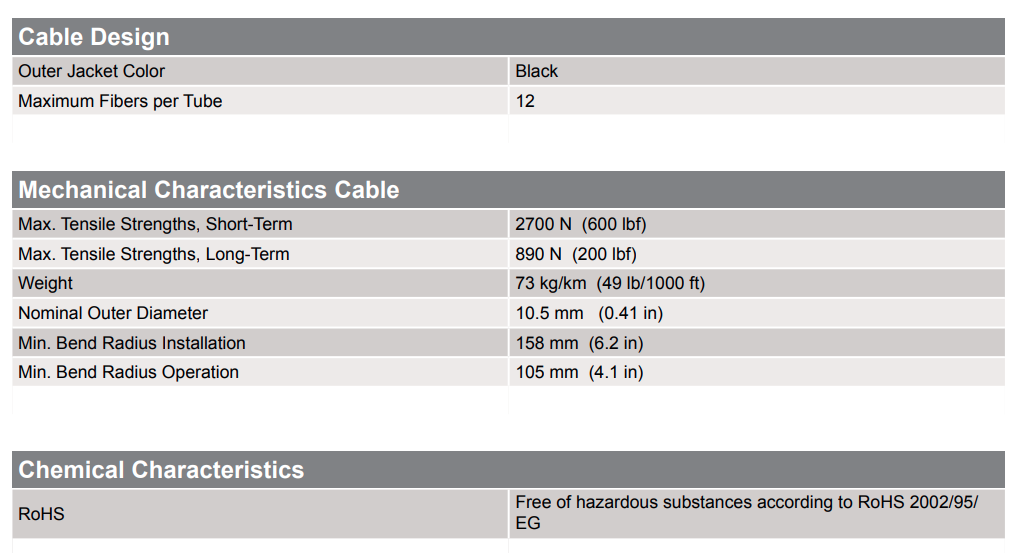Click the Nominal Outer Diameter label
The width and height of the screenshot is (1017, 553).
(113, 313)
